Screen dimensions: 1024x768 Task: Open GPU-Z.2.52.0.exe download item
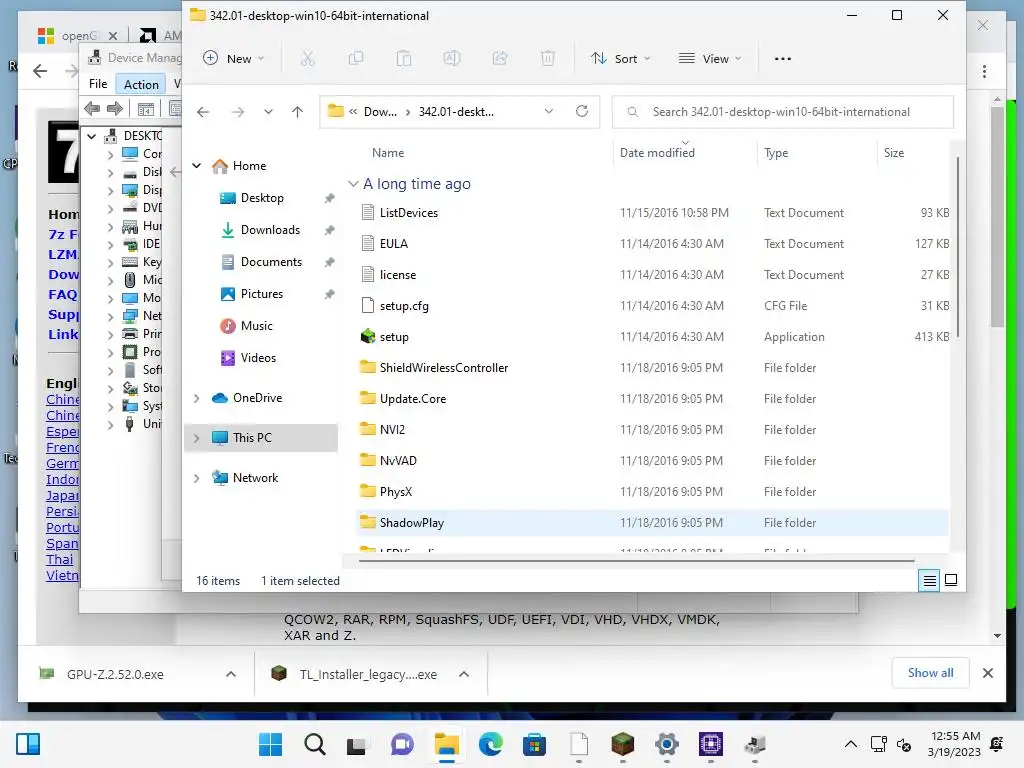[115, 674]
